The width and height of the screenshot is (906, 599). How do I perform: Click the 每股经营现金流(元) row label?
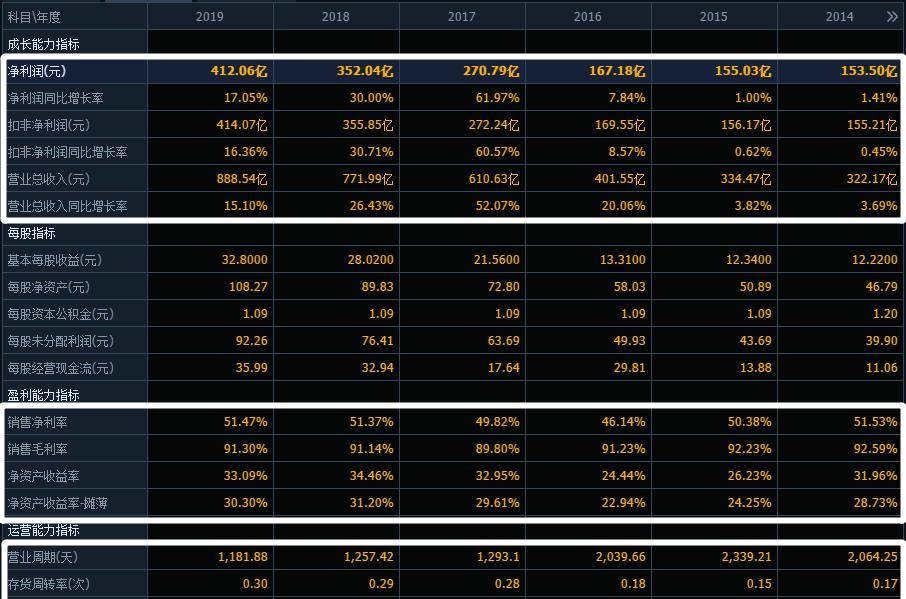click(60, 368)
